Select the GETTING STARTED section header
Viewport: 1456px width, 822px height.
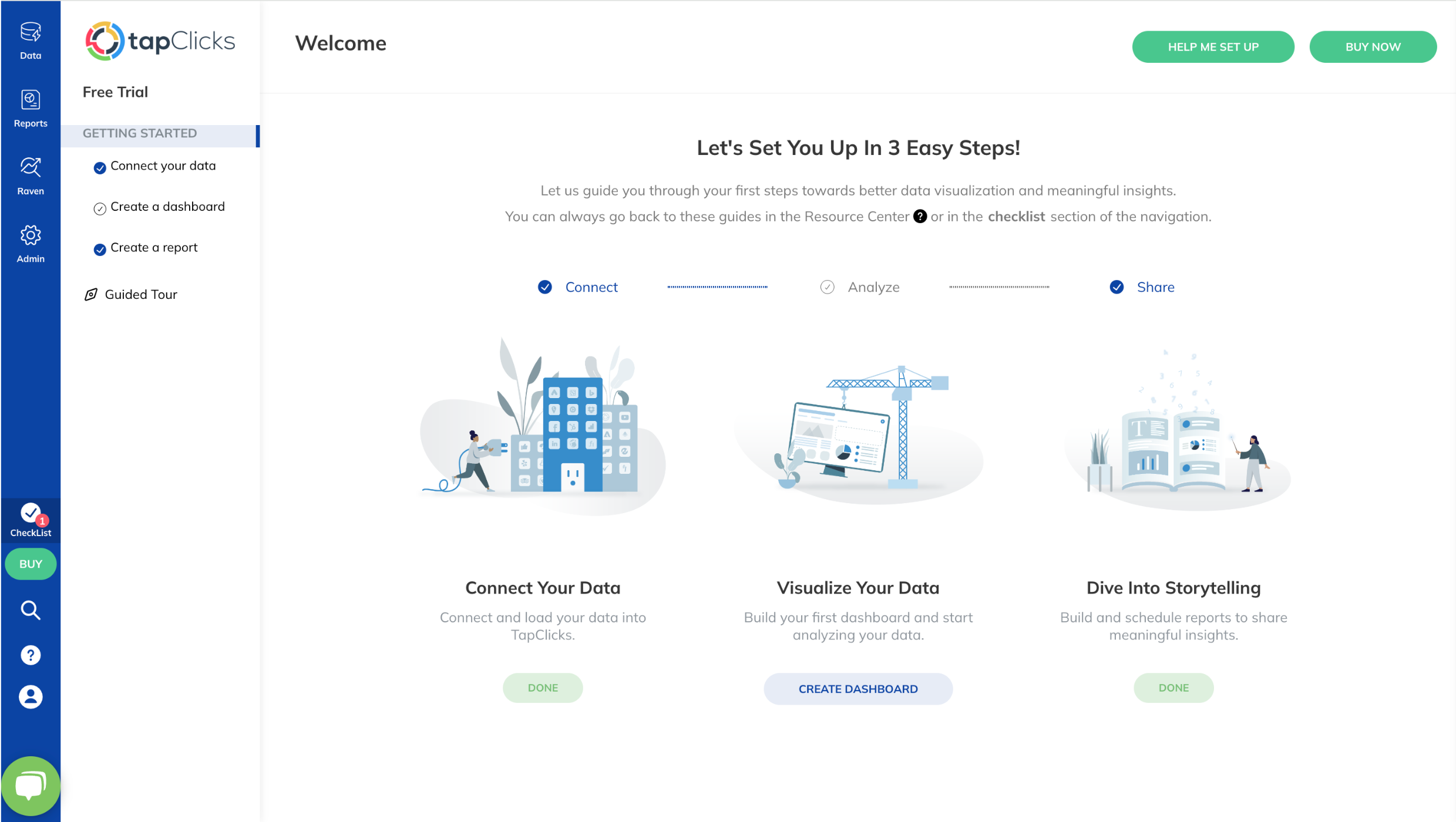coord(139,133)
